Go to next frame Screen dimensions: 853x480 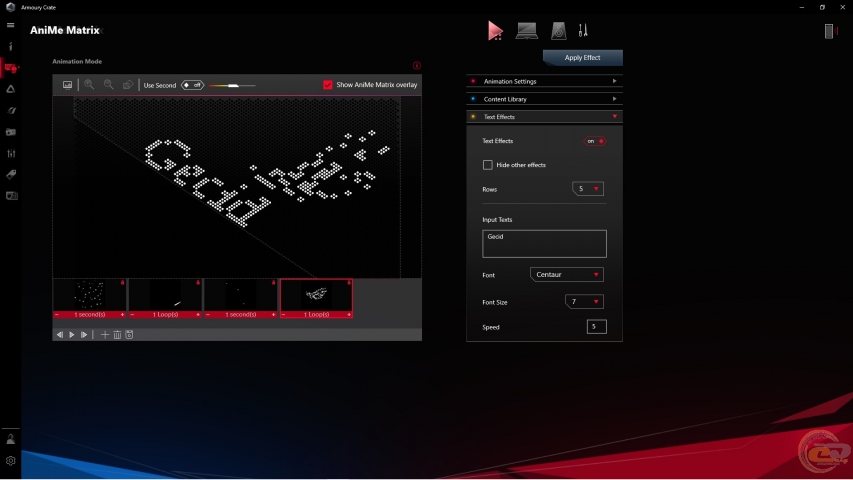84,335
